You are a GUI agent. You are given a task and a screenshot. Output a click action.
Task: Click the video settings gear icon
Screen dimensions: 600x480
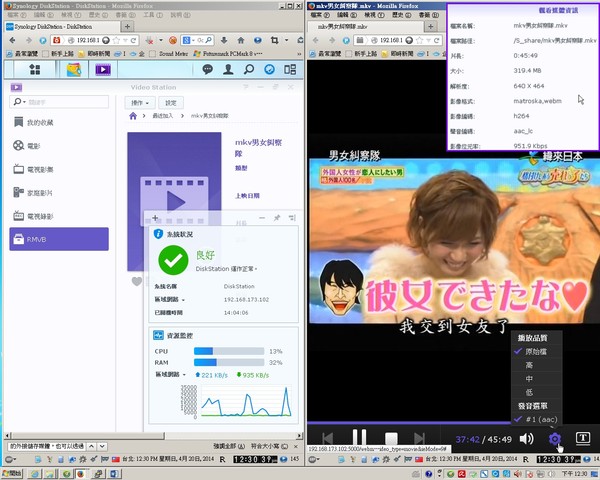pos(555,438)
